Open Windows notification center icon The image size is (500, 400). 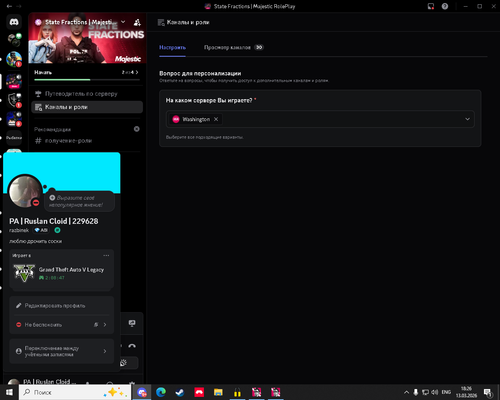[x=488, y=392]
